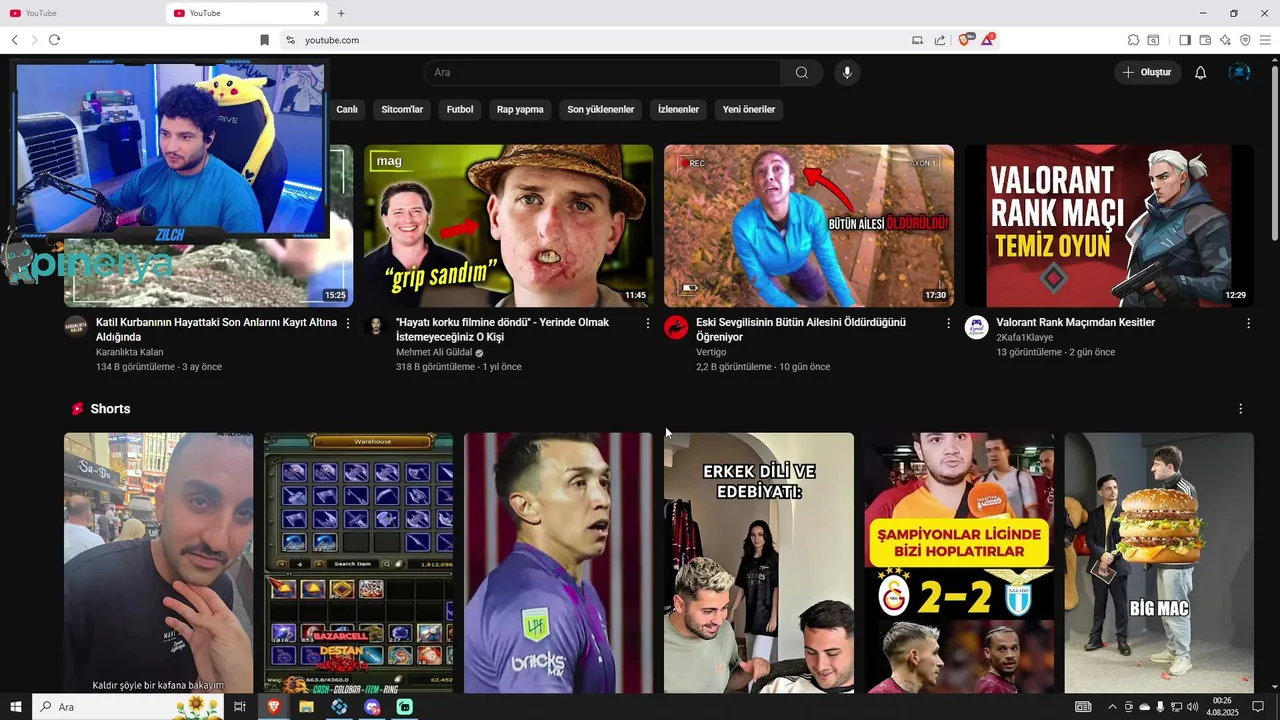Share the page via the share icon
1280x720 pixels.
pyautogui.click(x=940, y=40)
